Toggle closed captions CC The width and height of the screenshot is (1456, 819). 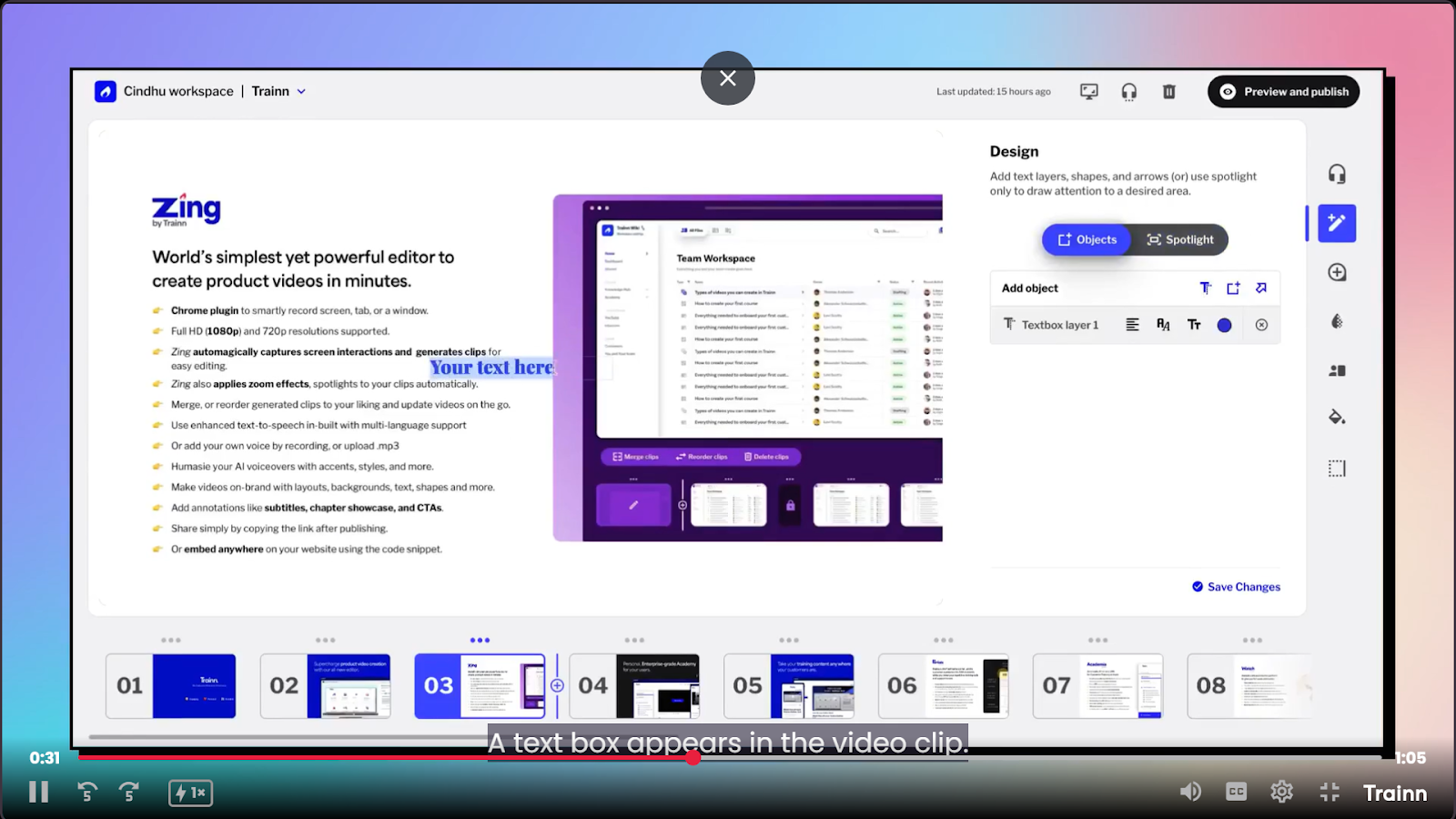pyautogui.click(x=1236, y=792)
